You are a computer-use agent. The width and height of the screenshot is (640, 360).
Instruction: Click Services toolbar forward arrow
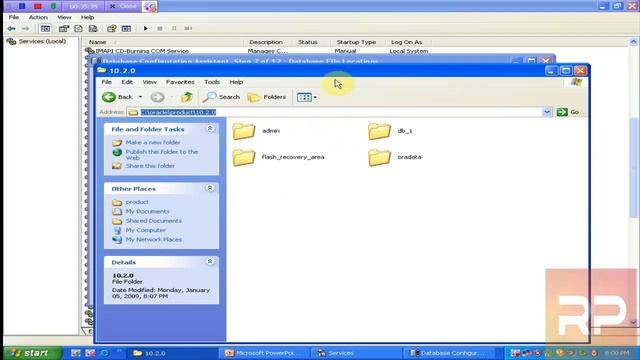click(25, 29)
